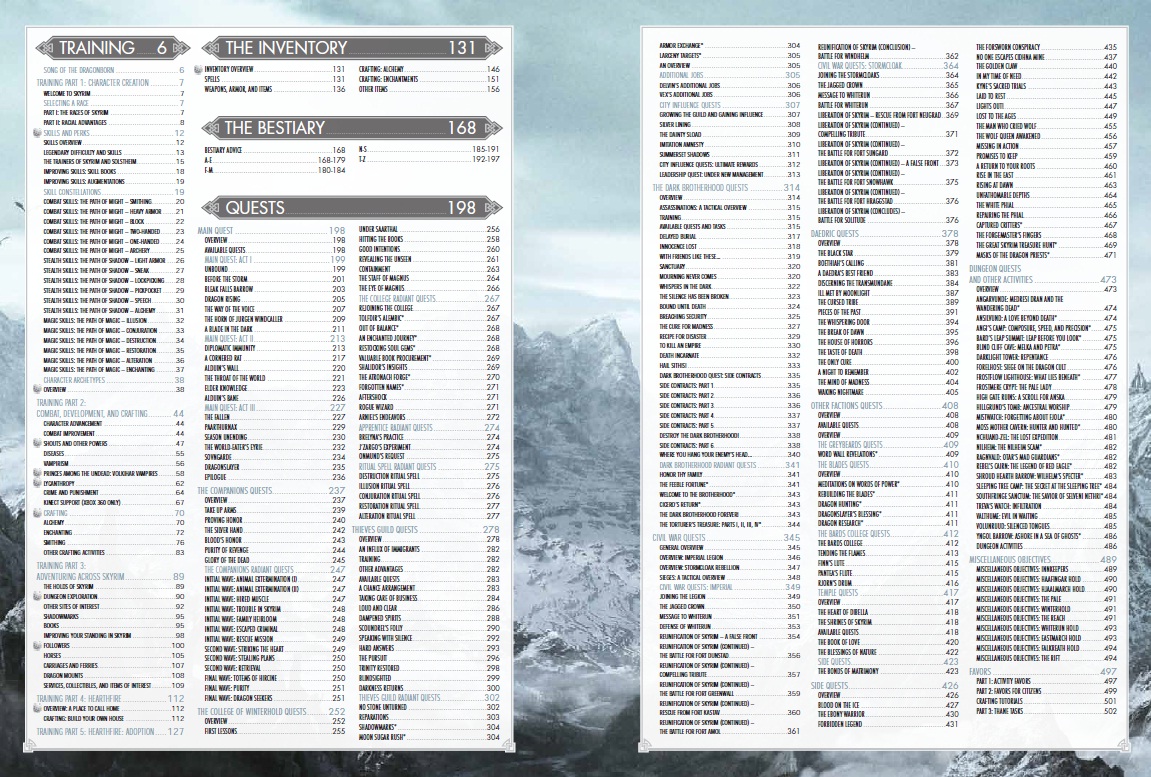1151x777 pixels.
Task: Click the icon beside the Crafting heading
Action: point(38,512)
